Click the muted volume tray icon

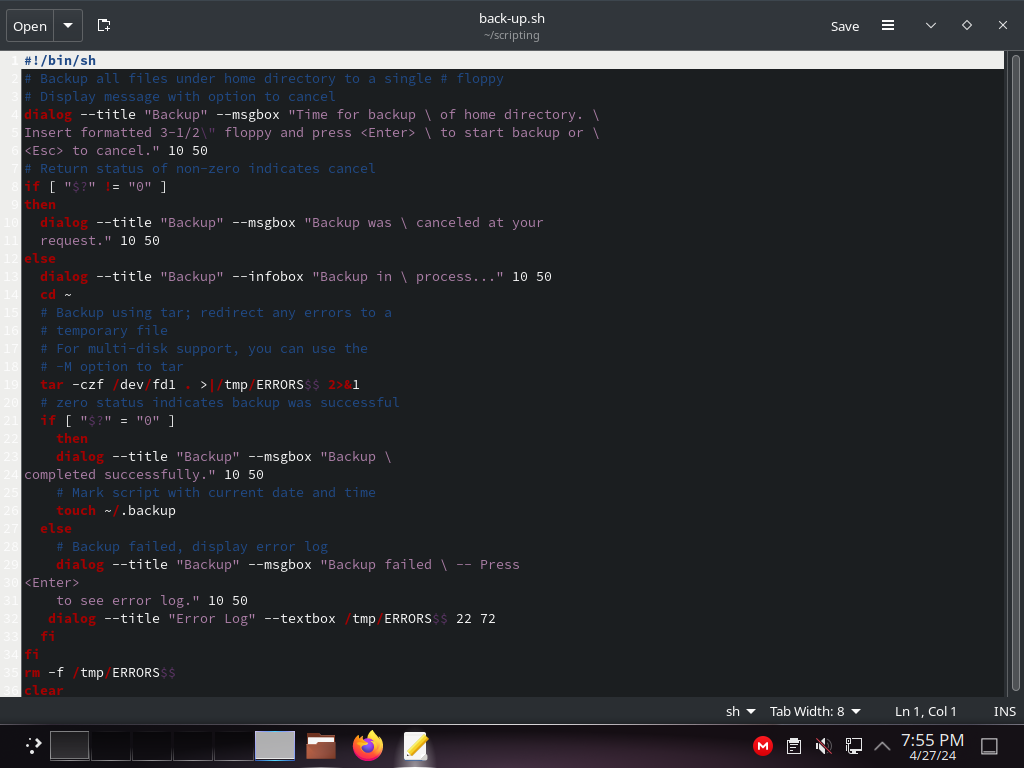(x=824, y=746)
